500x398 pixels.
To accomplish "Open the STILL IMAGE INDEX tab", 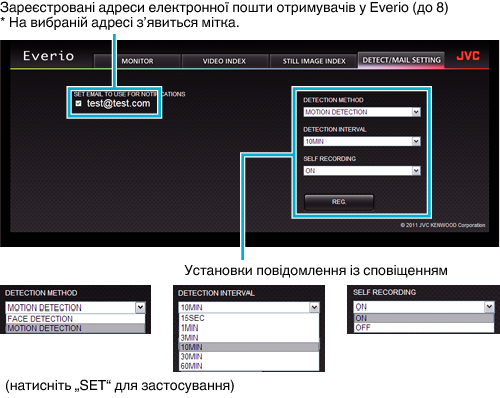I will tap(314, 61).
